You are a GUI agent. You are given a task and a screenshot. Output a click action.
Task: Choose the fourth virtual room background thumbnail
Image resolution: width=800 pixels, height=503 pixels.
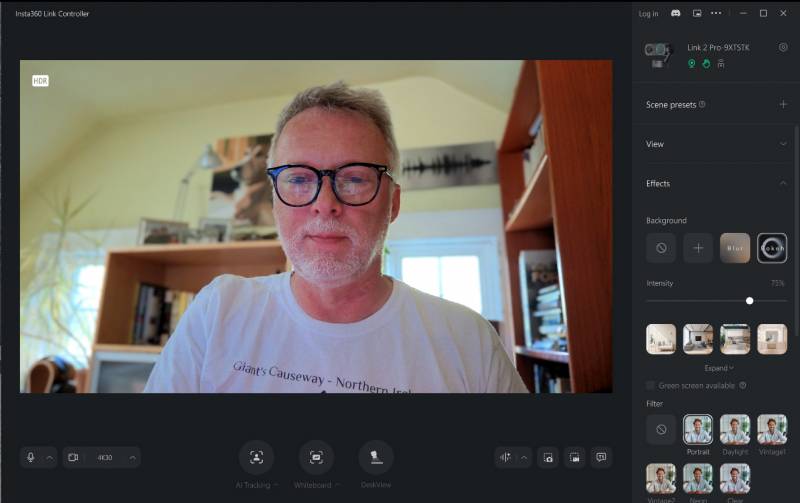pyautogui.click(x=772, y=339)
